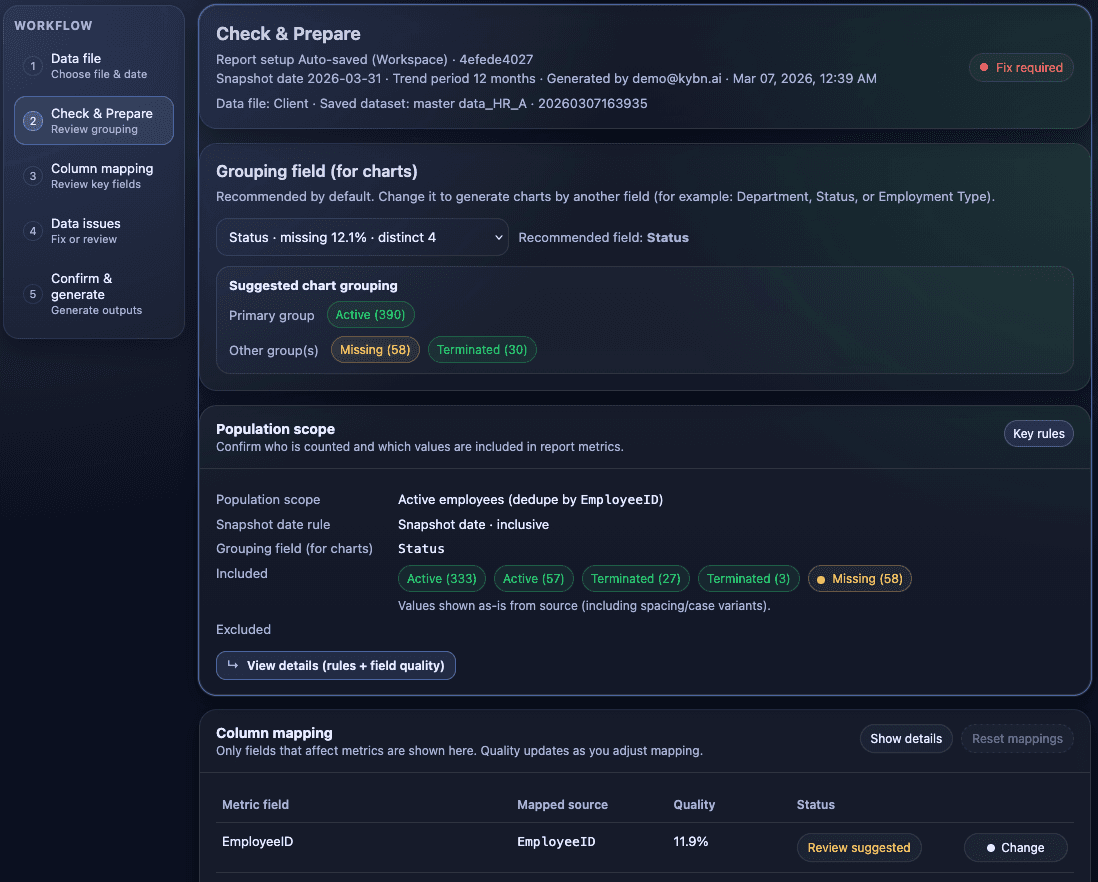Expand column mapping via Show details
The image size is (1098, 882).
pos(905,738)
